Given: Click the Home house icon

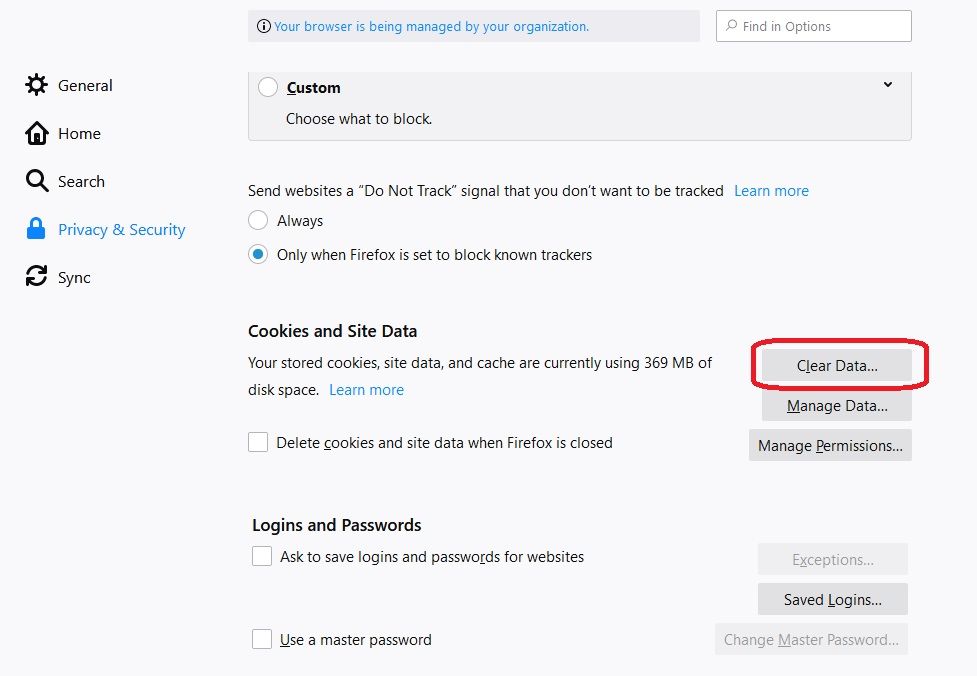Looking at the screenshot, I should pyautogui.click(x=36, y=133).
